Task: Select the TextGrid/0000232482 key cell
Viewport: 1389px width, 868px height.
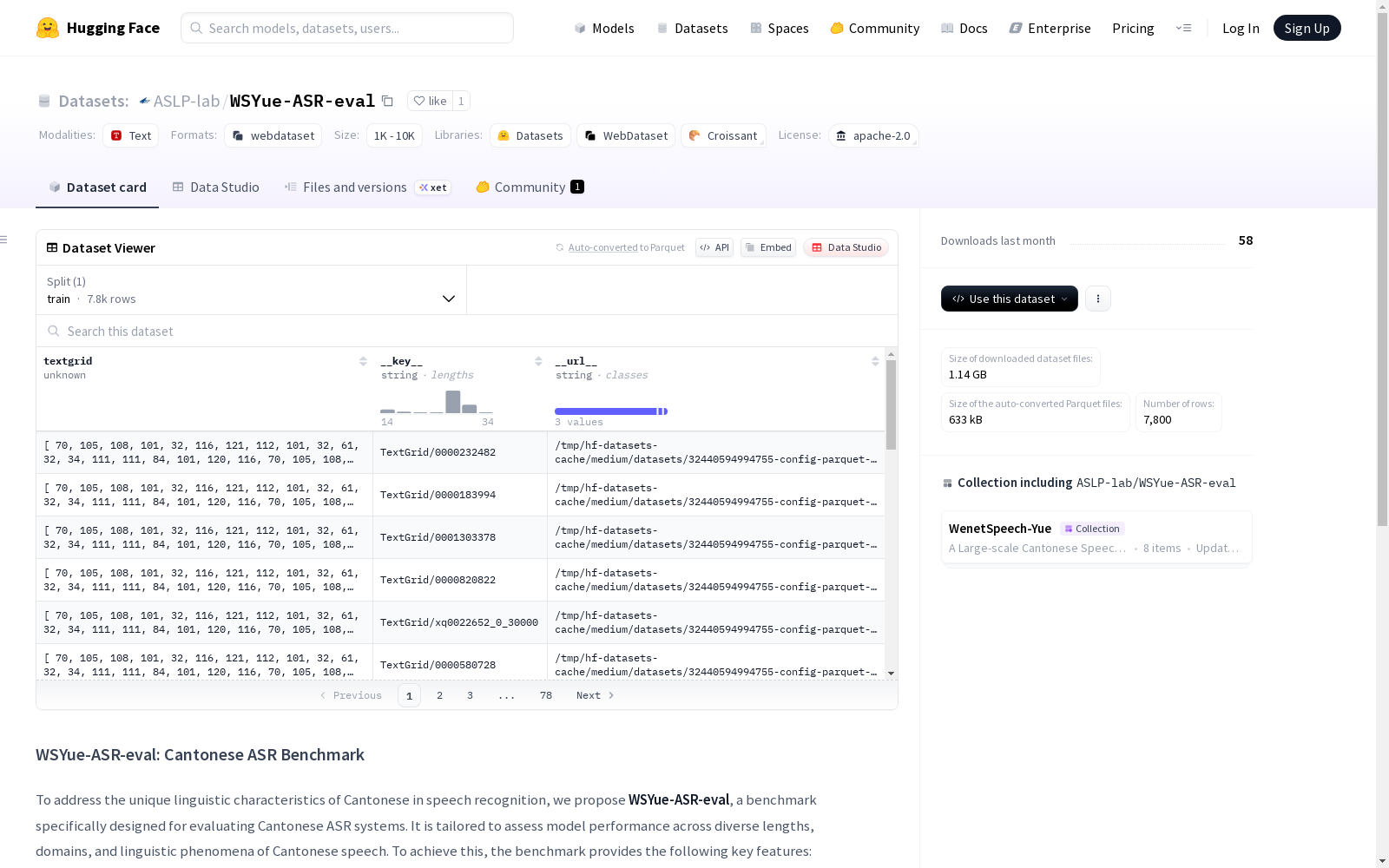Action: [x=460, y=452]
